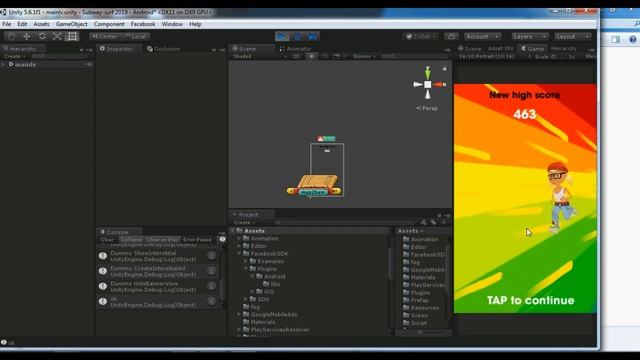Toggle pivot Center mode button
Screen dimensions: 640x360
[x=105, y=36]
